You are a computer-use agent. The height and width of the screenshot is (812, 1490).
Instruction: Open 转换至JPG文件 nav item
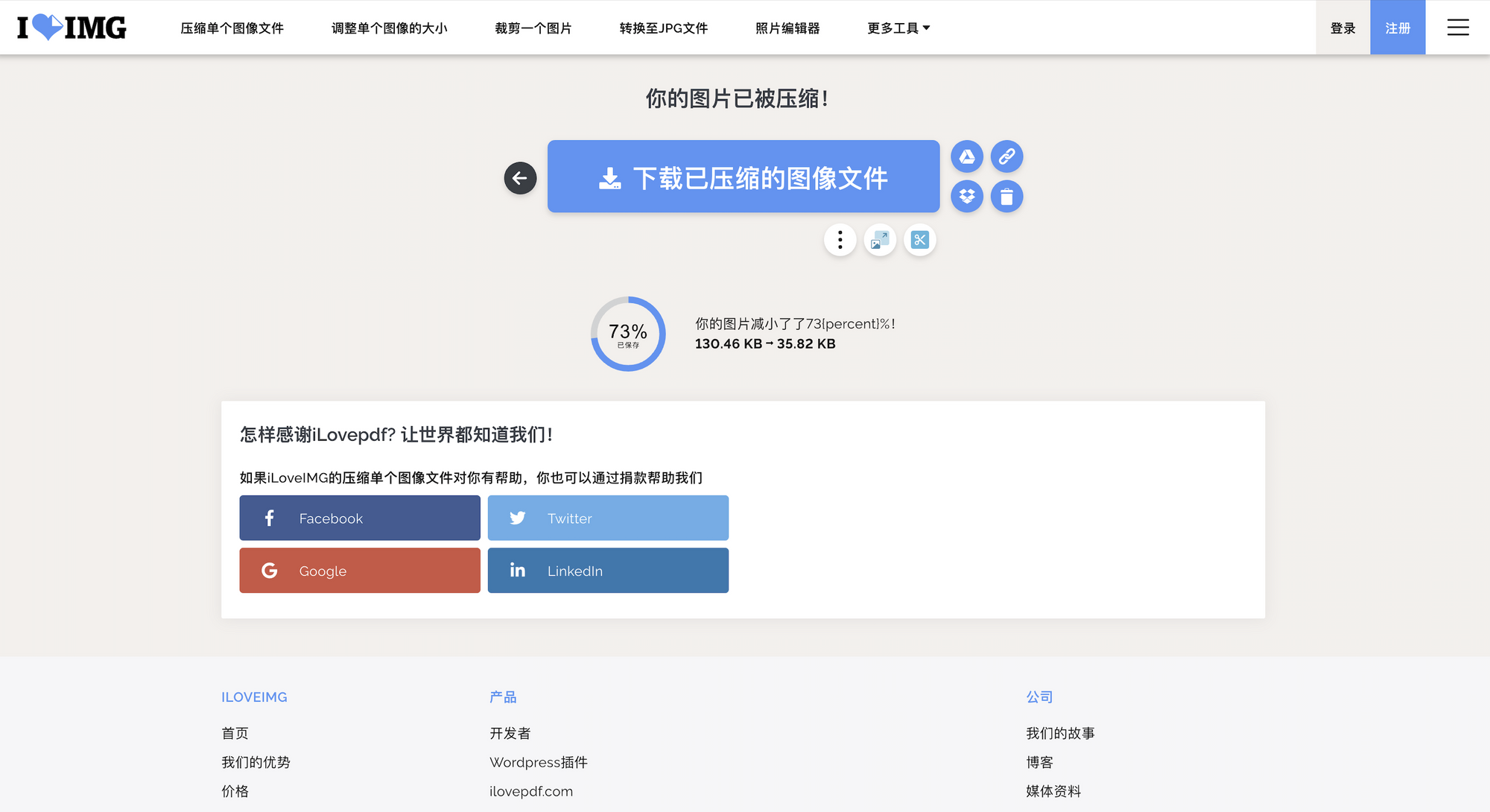pyautogui.click(x=663, y=28)
